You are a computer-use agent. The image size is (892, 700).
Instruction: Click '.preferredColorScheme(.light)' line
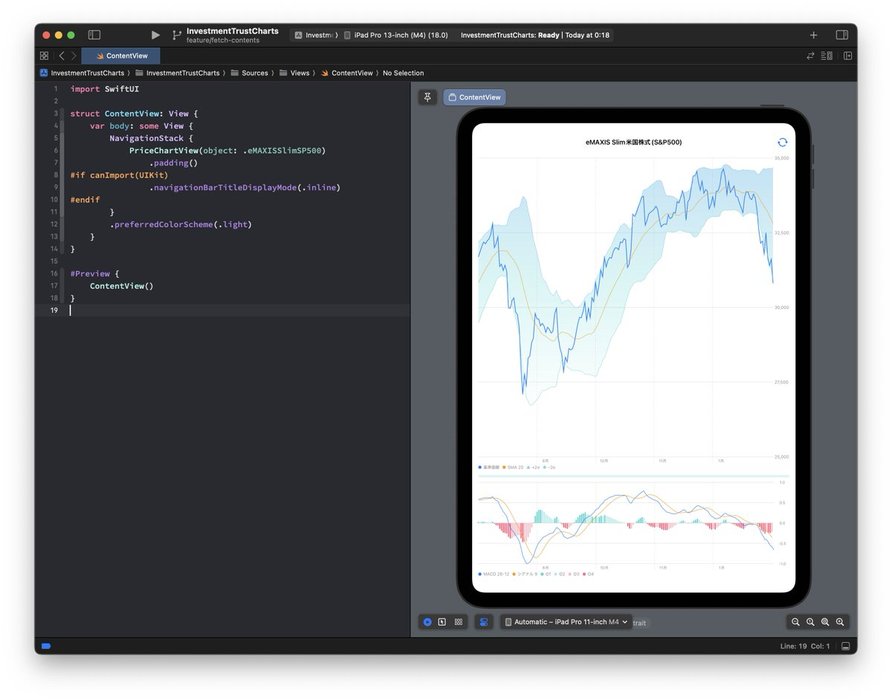pyautogui.click(x=180, y=224)
